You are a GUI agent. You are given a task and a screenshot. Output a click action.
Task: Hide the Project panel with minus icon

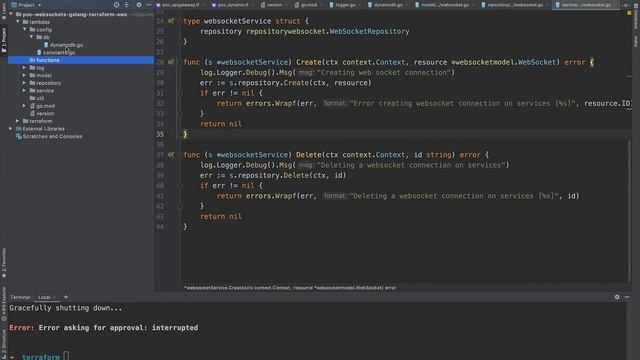point(149,5)
